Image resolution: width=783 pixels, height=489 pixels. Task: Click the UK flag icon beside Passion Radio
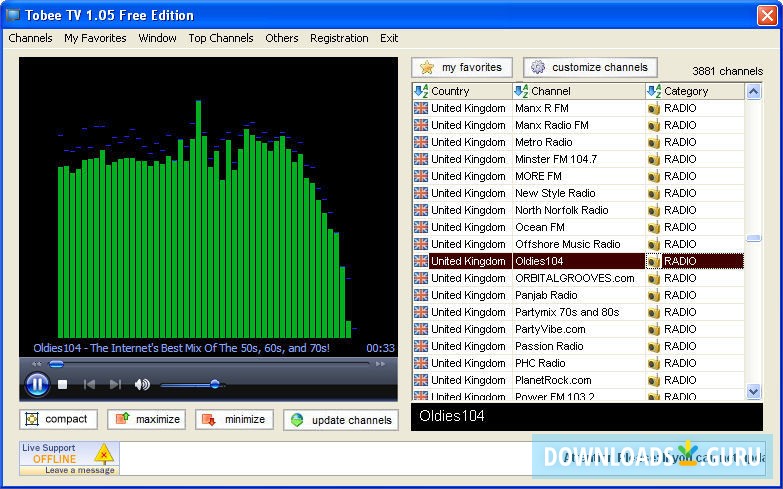pos(421,346)
